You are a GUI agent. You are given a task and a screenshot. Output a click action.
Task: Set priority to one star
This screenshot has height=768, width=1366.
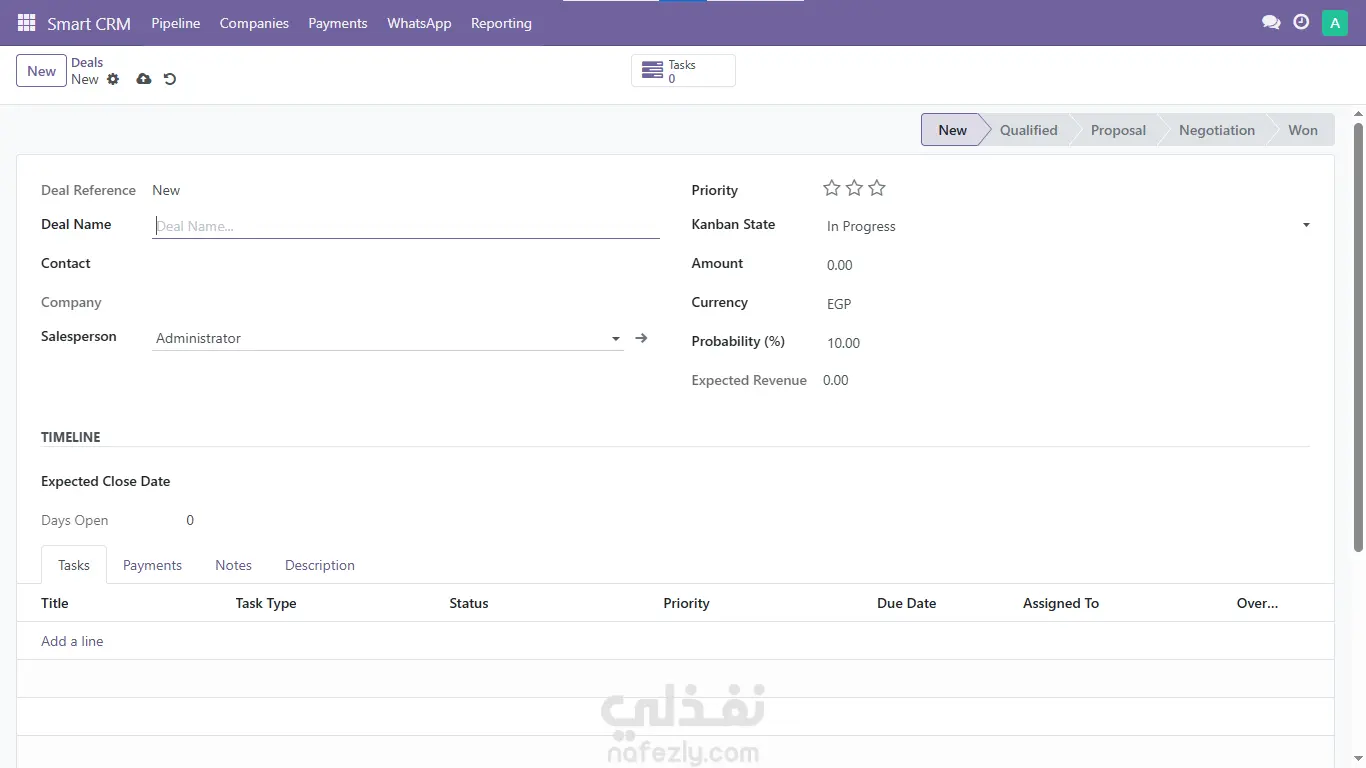pos(832,188)
